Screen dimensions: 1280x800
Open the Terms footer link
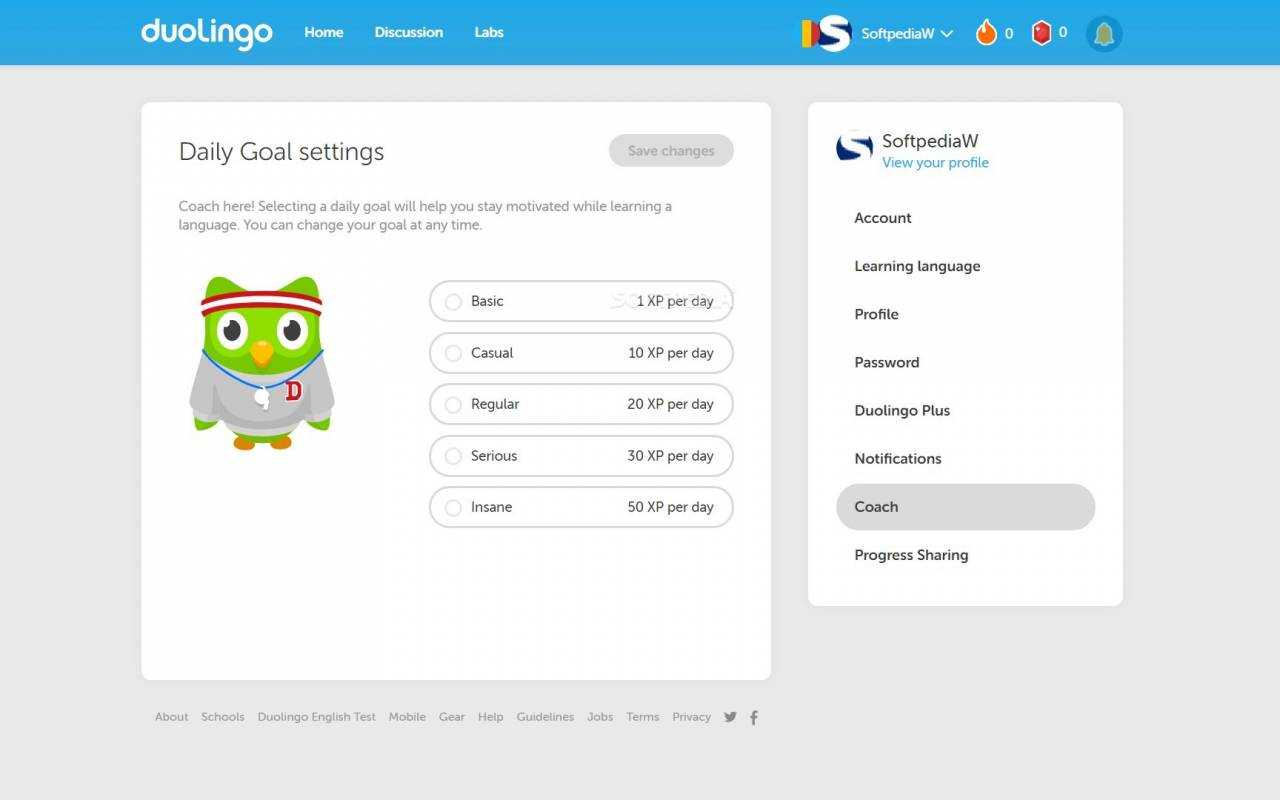pos(642,717)
